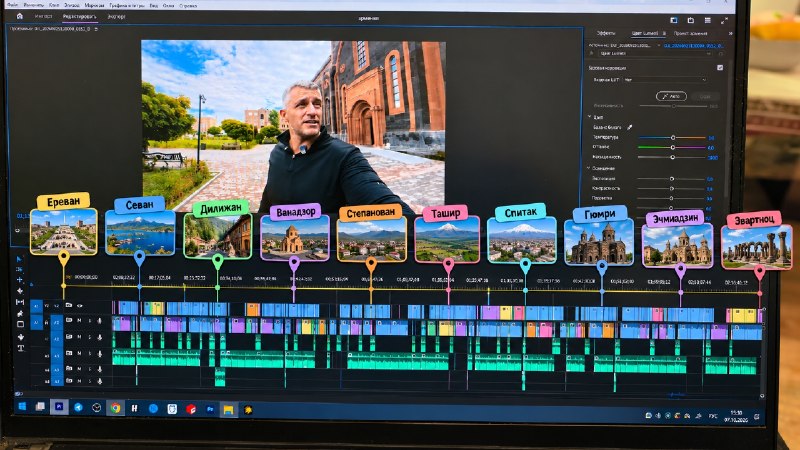Viewport: 800px width, 450px height.
Task: Open Telegram from the taskbar
Action: pyautogui.click(x=78, y=407)
